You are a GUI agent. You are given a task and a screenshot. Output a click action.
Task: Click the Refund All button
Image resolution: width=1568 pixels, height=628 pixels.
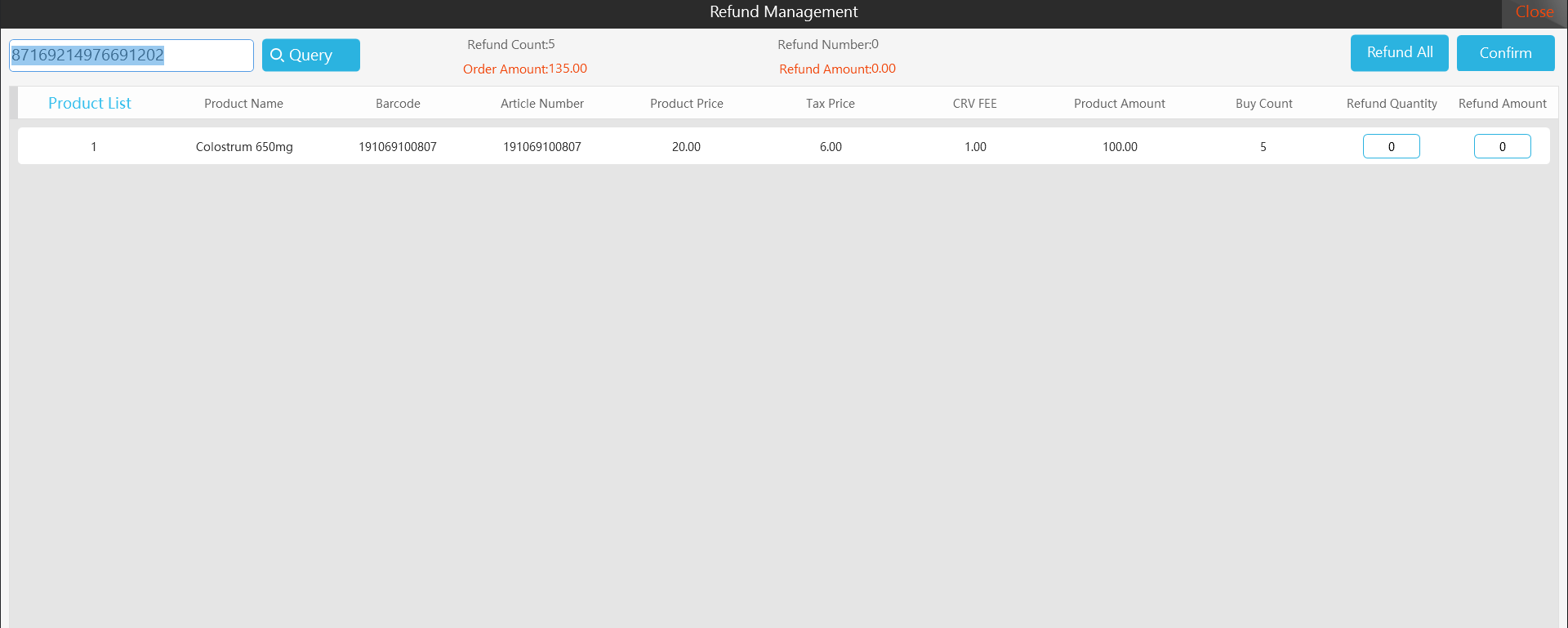(1399, 53)
